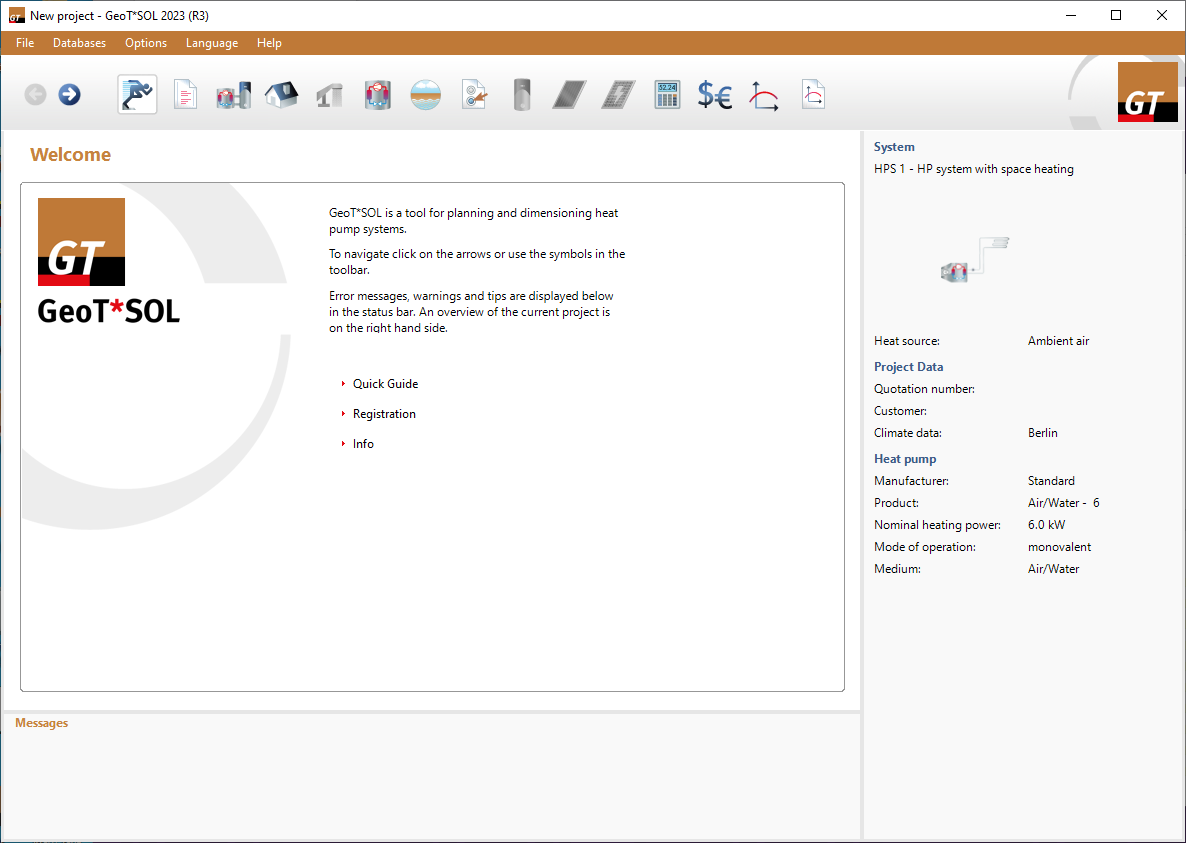Open the results curve graph icon

pyautogui.click(x=764, y=96)
